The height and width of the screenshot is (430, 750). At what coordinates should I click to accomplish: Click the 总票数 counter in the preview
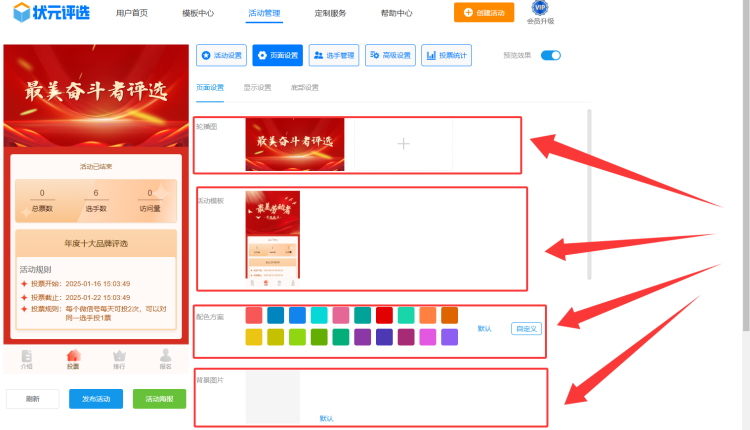tap(42, 200)
